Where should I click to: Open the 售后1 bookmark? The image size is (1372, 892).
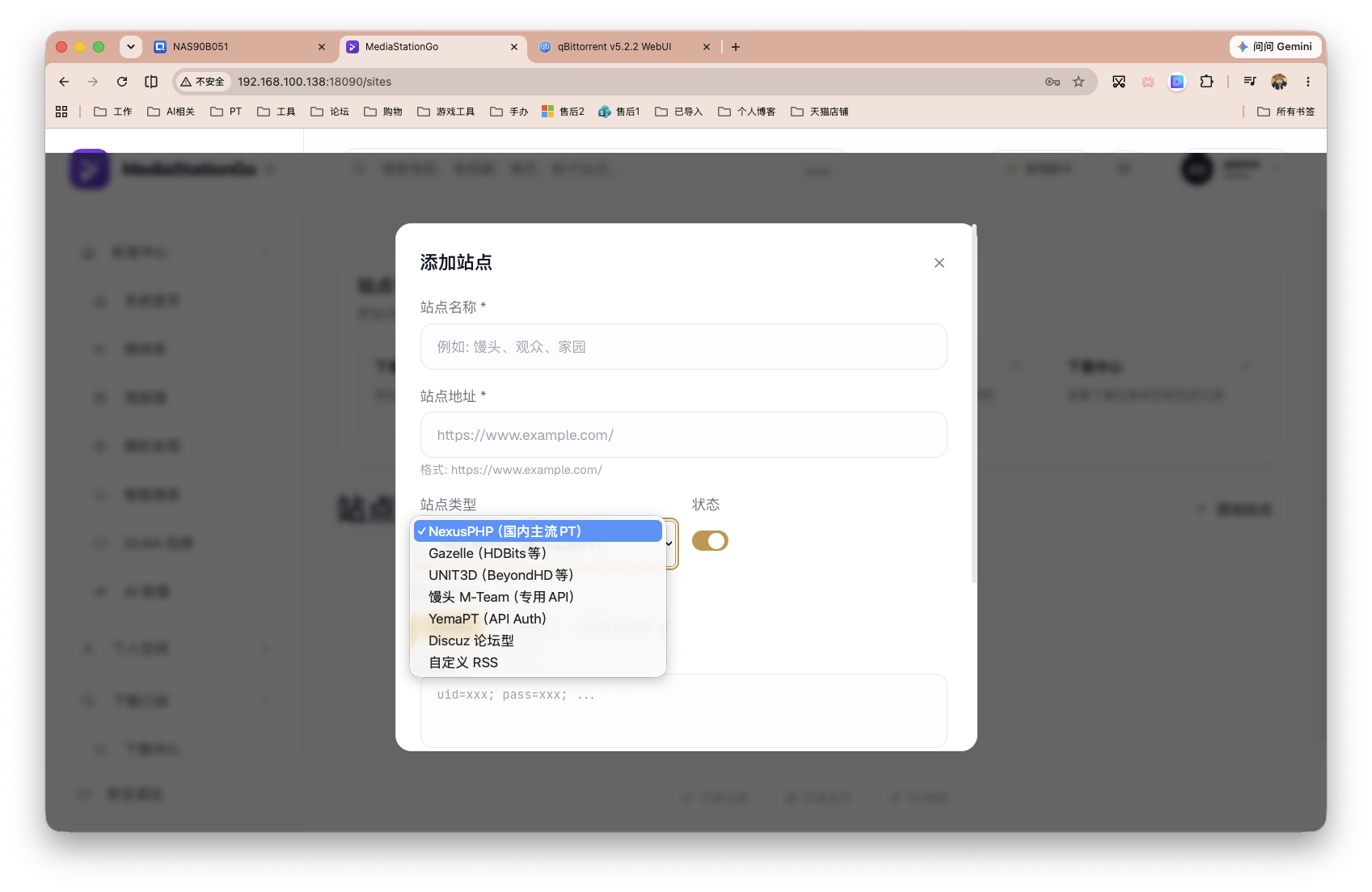[619, 112]
